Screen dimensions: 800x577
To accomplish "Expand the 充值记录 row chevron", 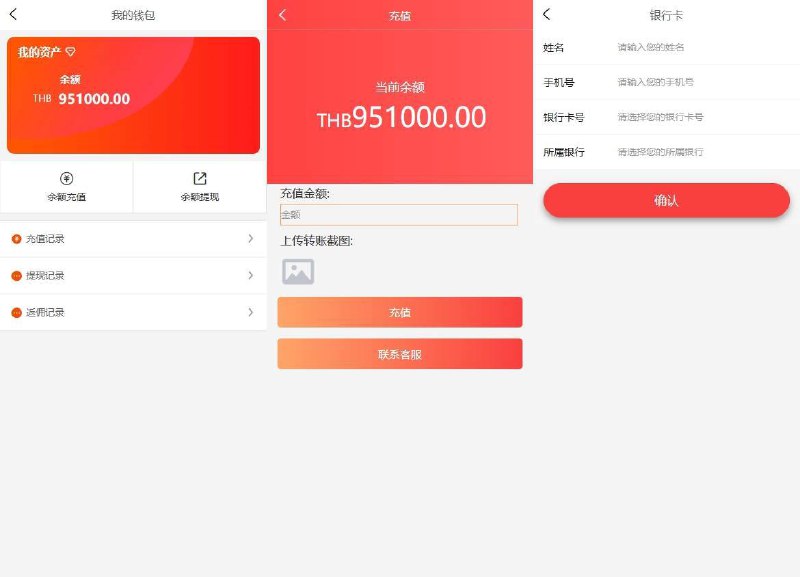I will (x=251, y=238).
